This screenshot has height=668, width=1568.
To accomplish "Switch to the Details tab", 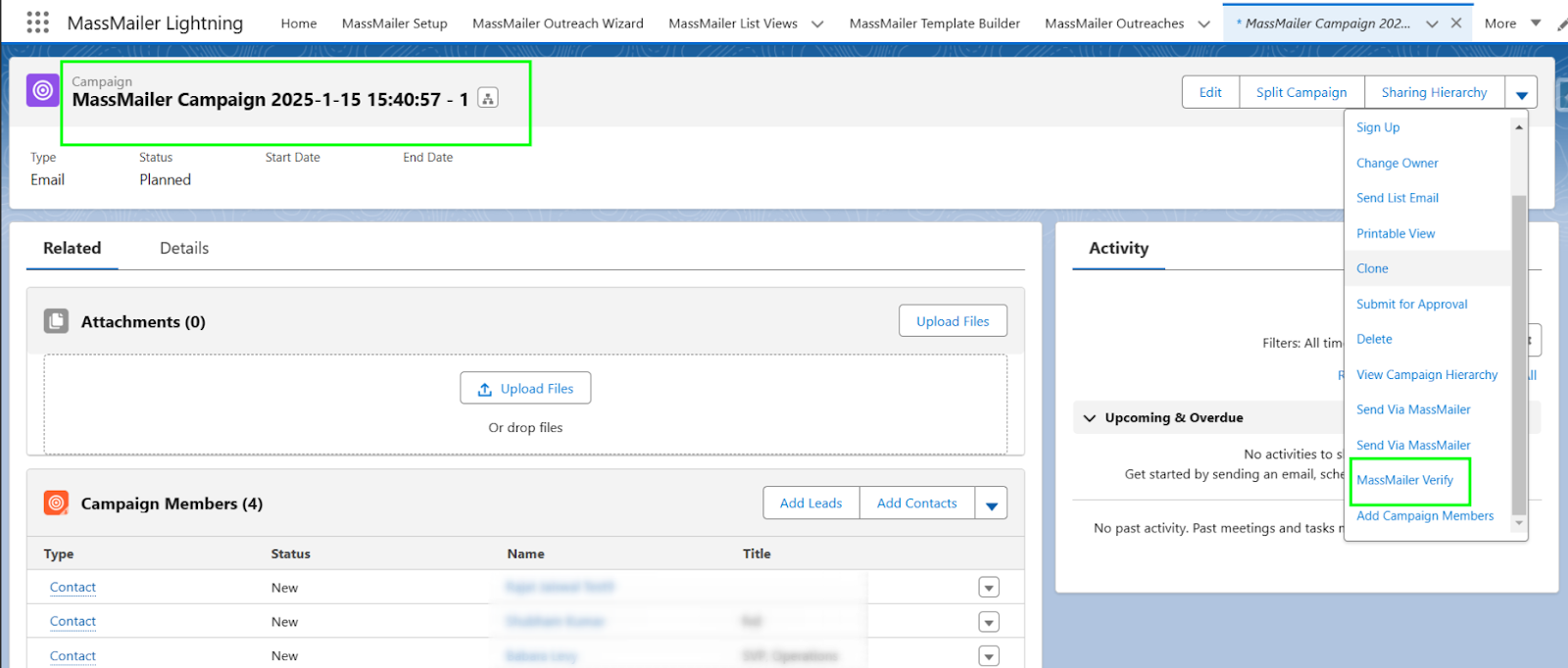I will click(x=184, y=249).
